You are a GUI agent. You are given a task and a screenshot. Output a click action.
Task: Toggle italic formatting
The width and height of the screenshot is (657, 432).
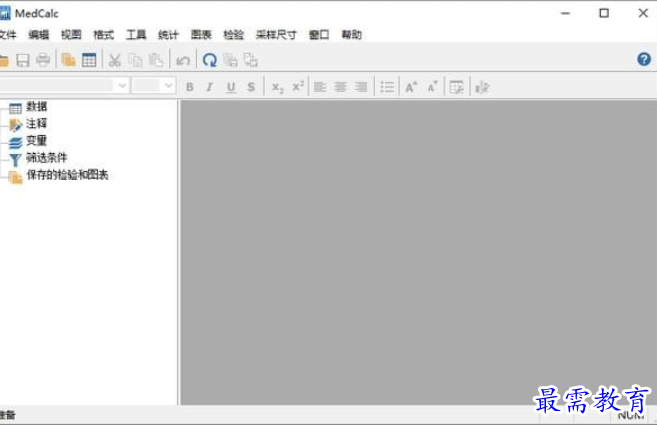210,87
